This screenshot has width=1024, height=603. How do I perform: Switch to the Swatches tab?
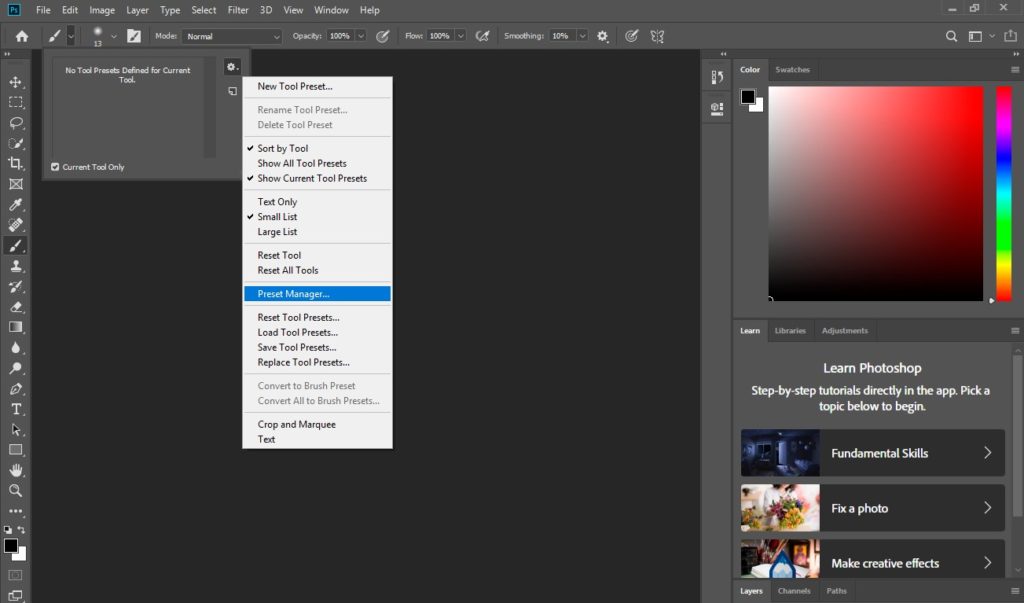[792, 70]
